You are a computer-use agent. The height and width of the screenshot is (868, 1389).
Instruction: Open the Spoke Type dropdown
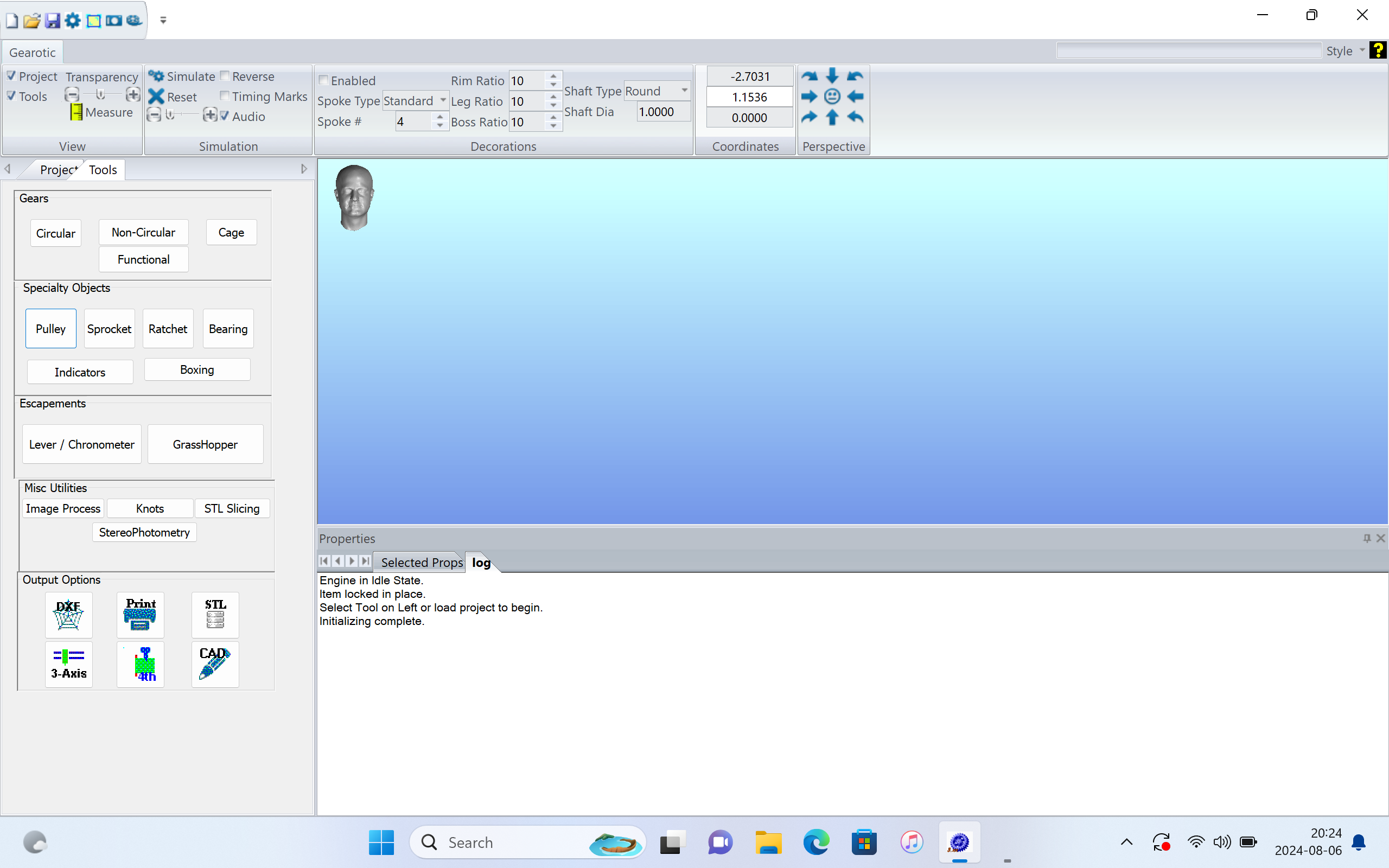click(x=443, y=100)
